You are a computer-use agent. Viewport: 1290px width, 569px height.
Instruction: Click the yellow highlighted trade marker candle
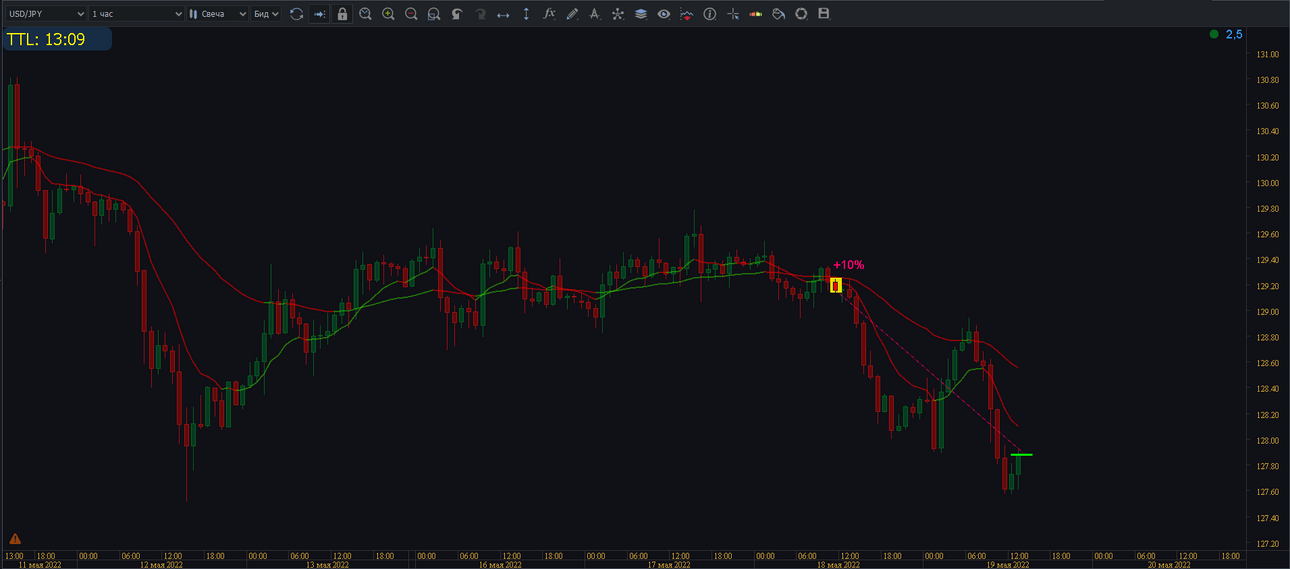[836, 286]
